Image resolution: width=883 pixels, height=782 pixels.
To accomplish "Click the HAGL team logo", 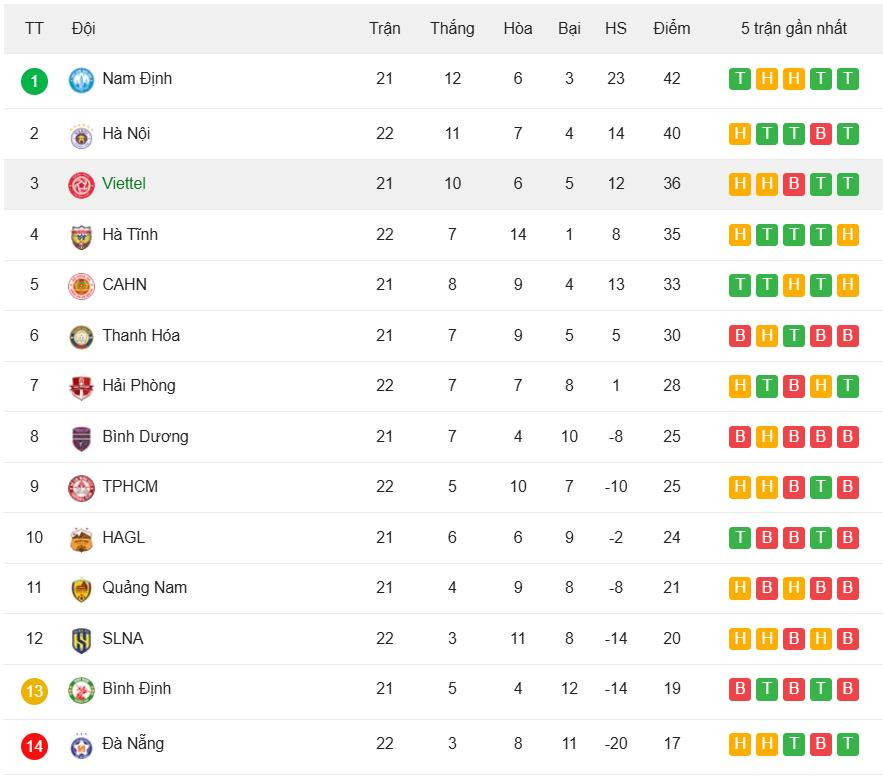I will point(81,539).
